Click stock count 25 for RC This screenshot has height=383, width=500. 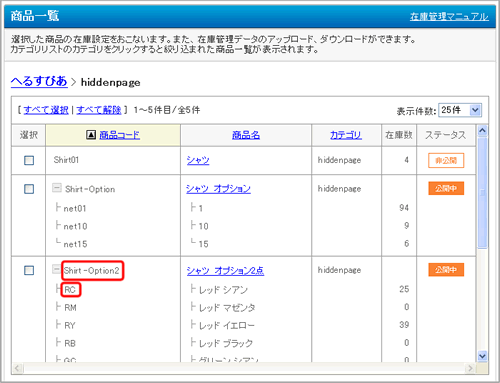click(x=404, y=289)
